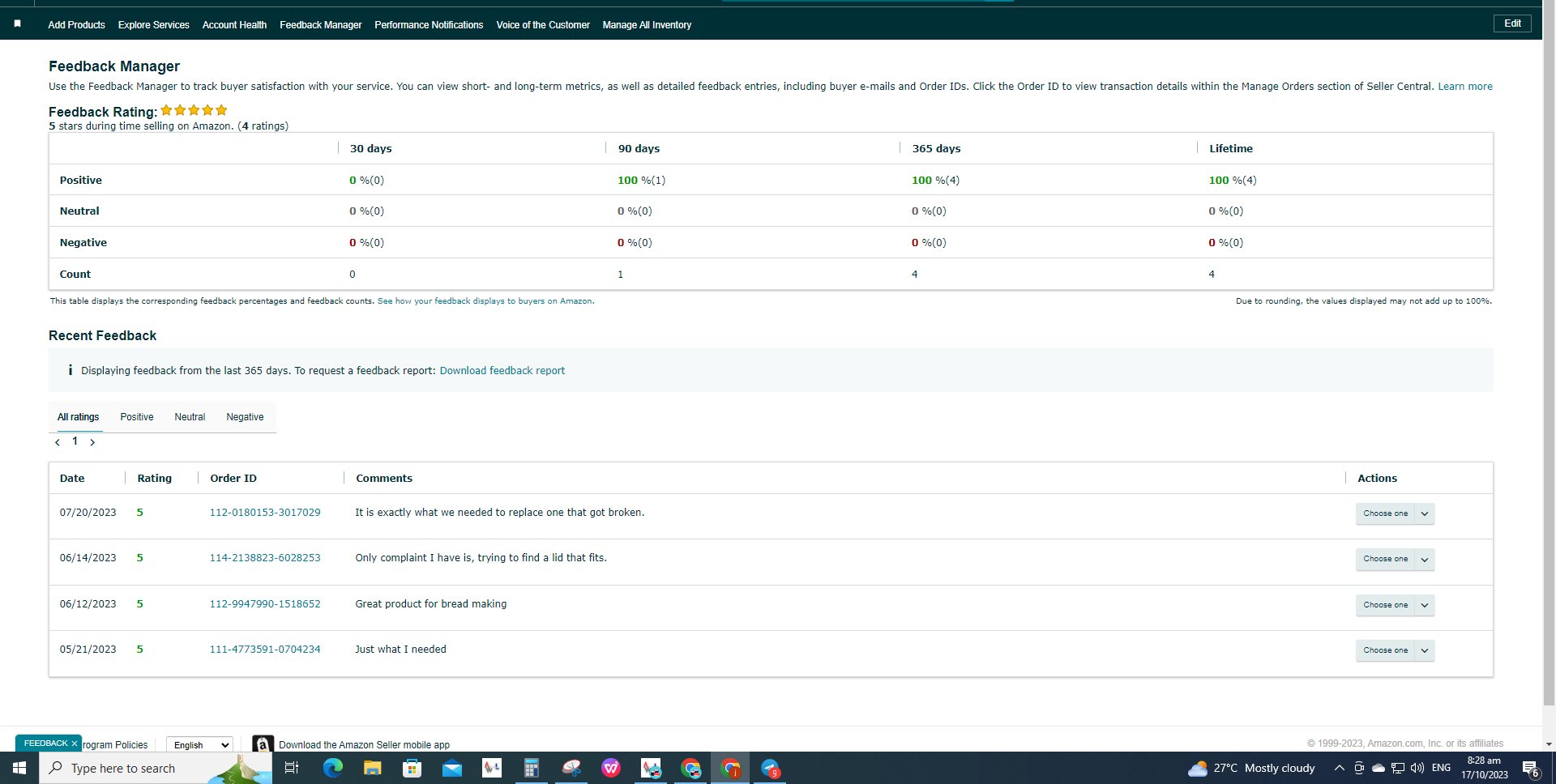Click the comment 'Just what I needed'
This screenshot has height=784, width=1556.
tap(400, 650)
